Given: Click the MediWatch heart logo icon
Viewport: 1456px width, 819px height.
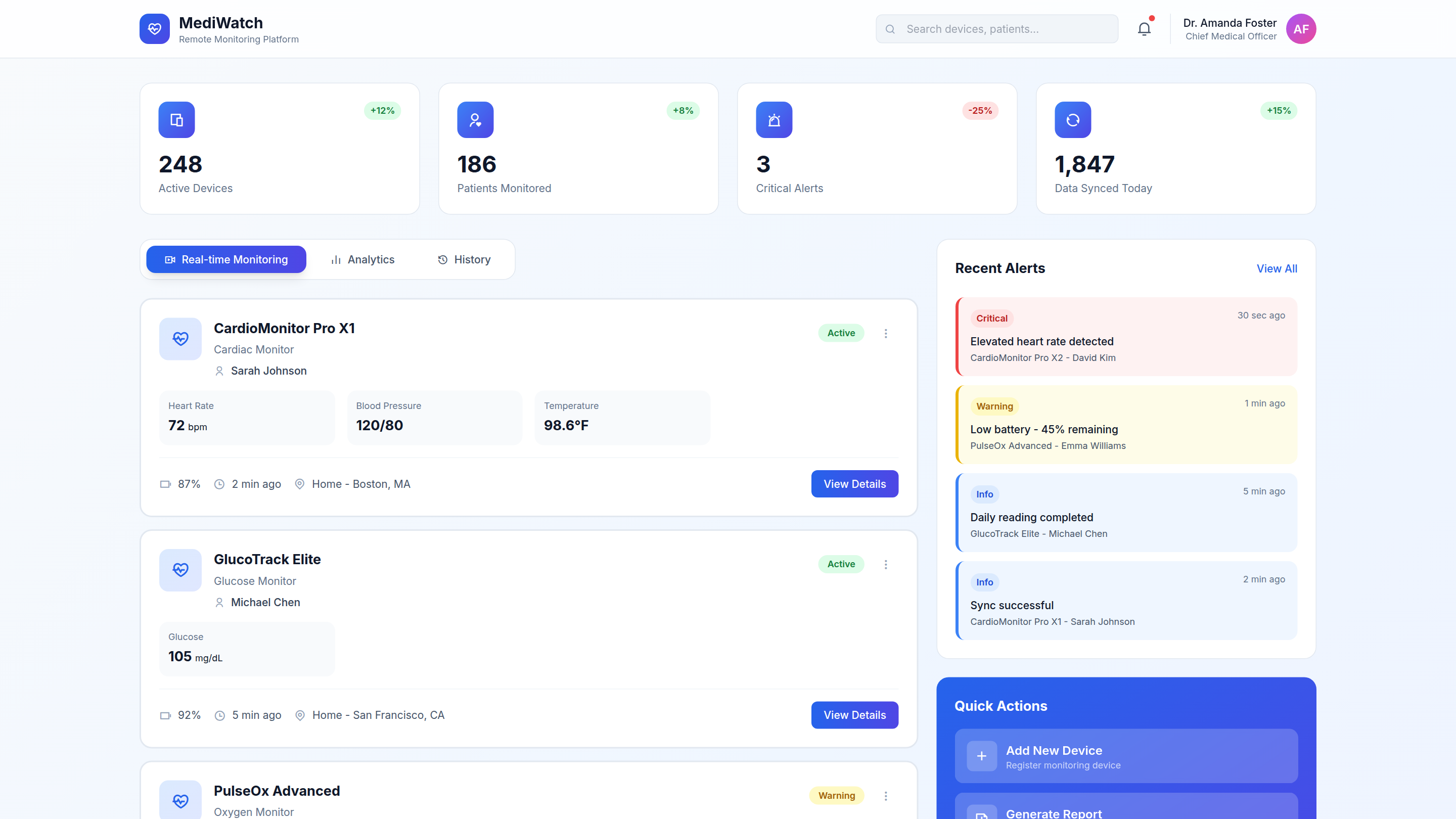Looking at the screenshot, I should click(x=154, y=29).
